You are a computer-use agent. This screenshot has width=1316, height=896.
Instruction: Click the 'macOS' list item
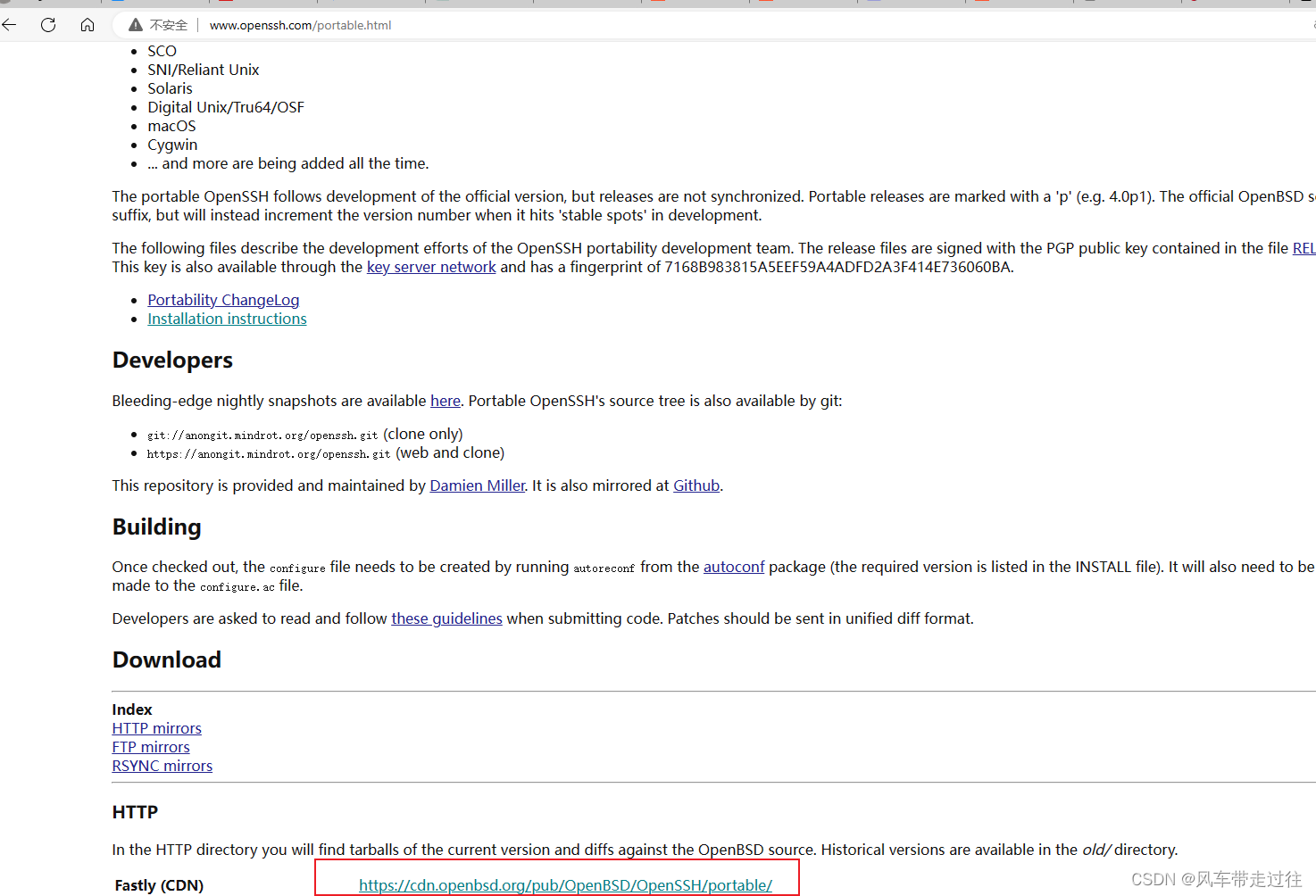pyautogui.click(x=171, y=126)
